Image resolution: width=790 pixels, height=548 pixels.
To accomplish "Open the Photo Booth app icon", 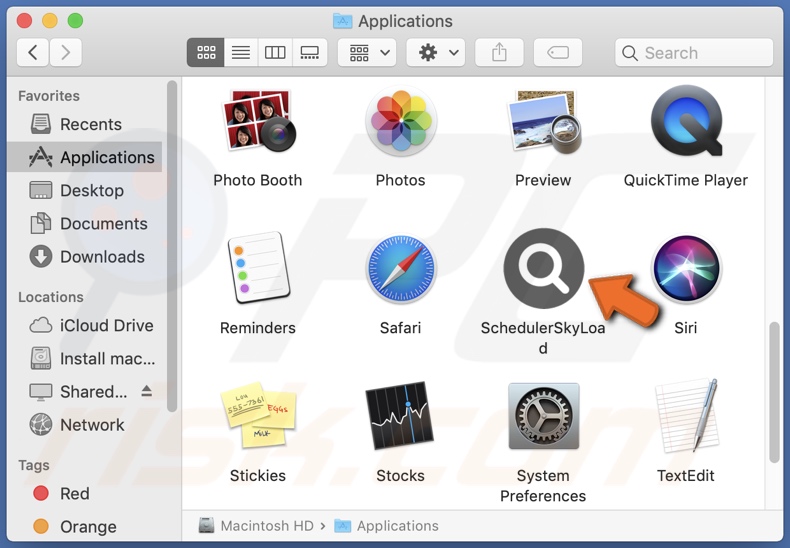I will coord(258,121).
